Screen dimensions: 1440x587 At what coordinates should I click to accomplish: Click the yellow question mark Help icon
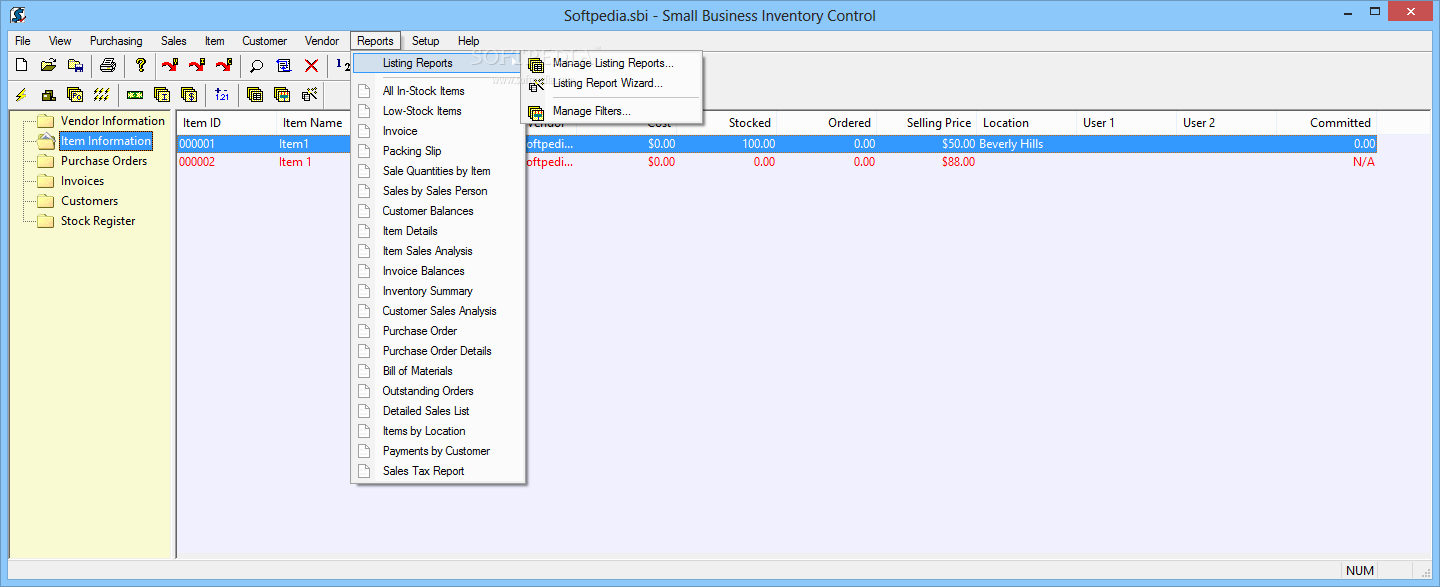click(141, 66)
